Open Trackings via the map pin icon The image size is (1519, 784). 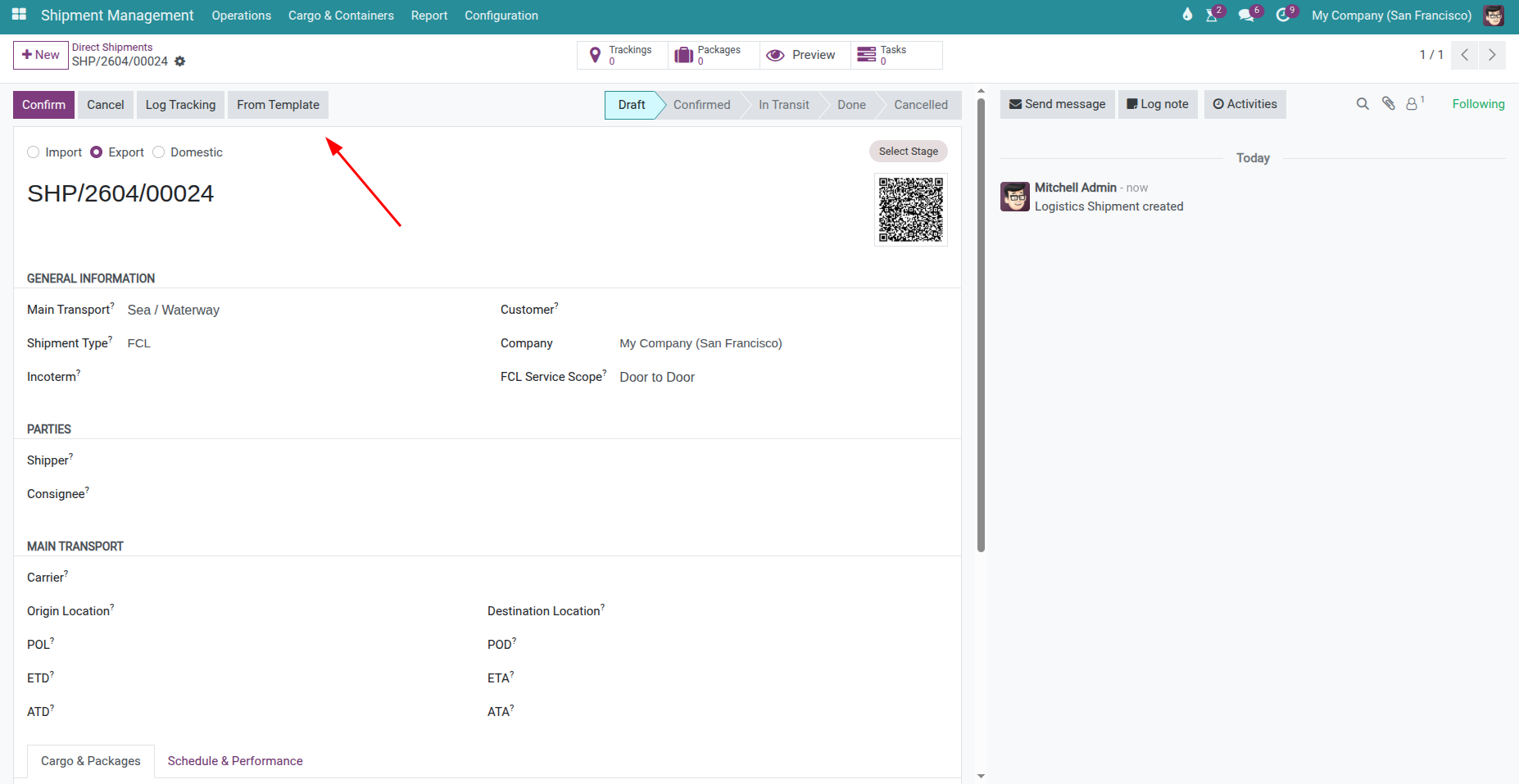[596, 55]
